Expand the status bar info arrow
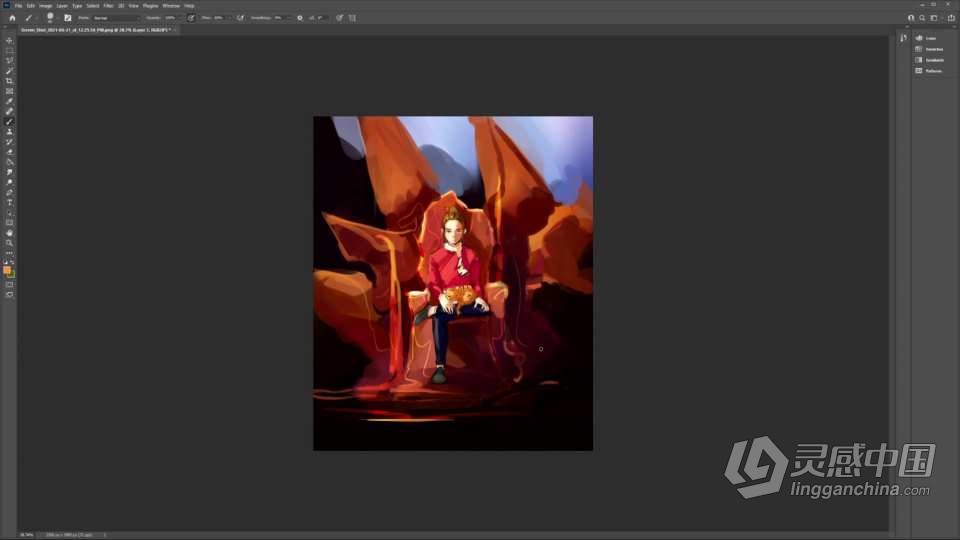Viewport: 960px width, 540px height. coord(105,535)
